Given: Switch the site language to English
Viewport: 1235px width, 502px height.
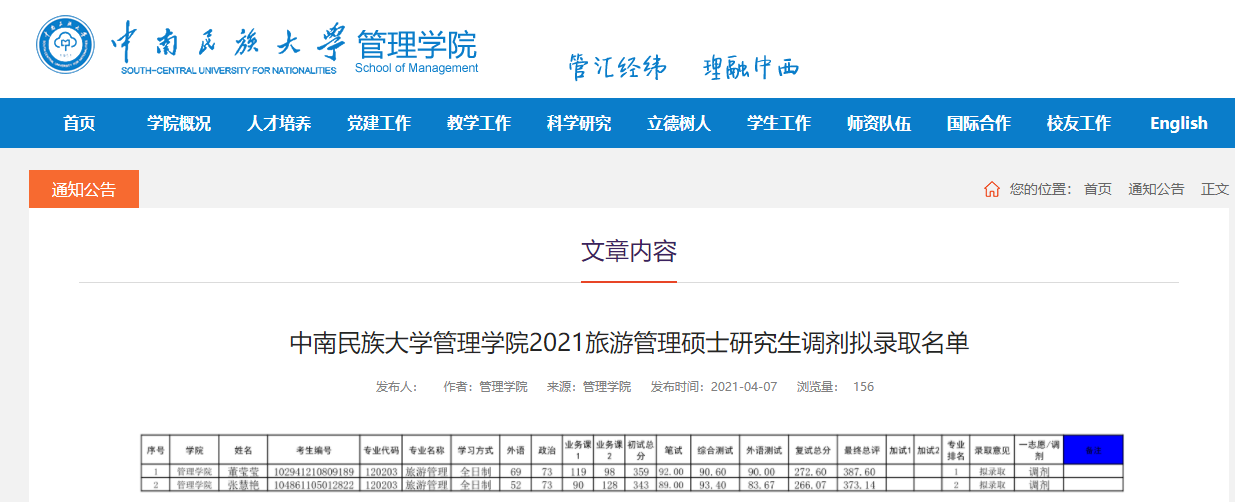Looking at the screenshot, I should 1179,123.
